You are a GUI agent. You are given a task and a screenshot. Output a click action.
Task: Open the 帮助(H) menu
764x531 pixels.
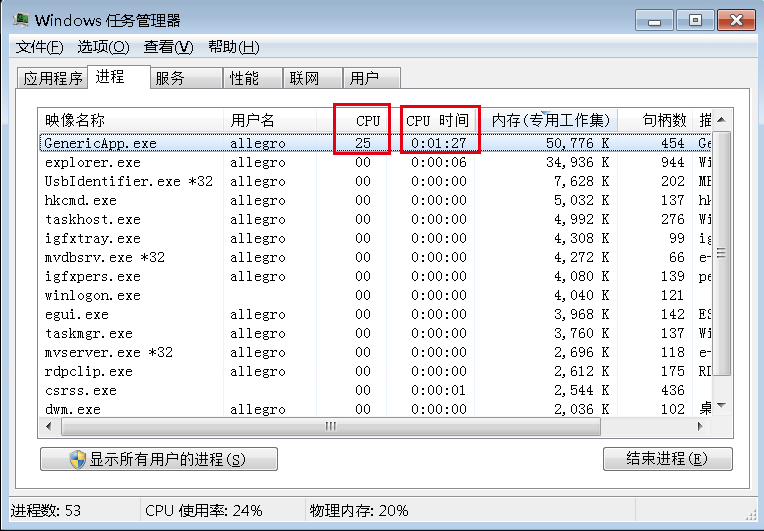coord(234,47)
